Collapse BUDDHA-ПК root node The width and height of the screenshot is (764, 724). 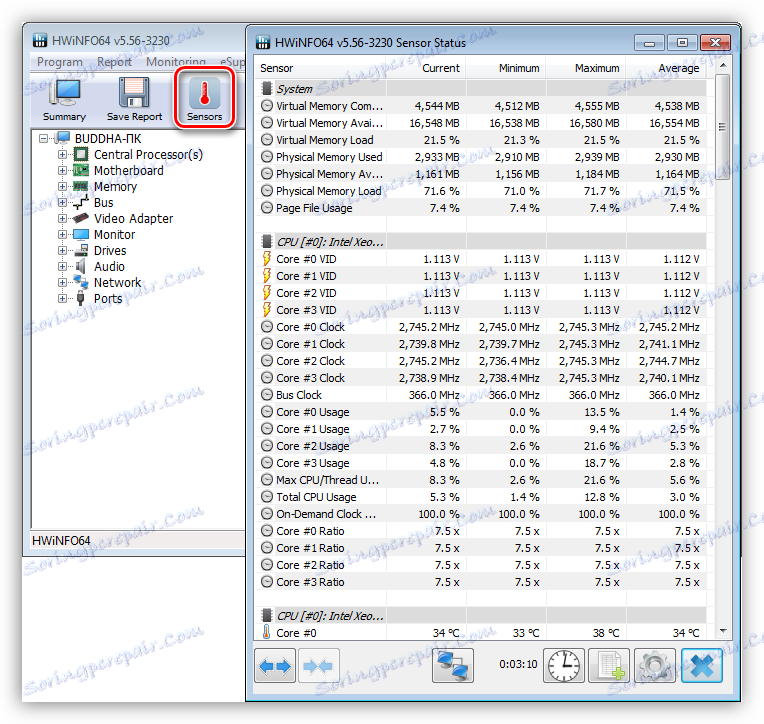[x=44, y=138]
